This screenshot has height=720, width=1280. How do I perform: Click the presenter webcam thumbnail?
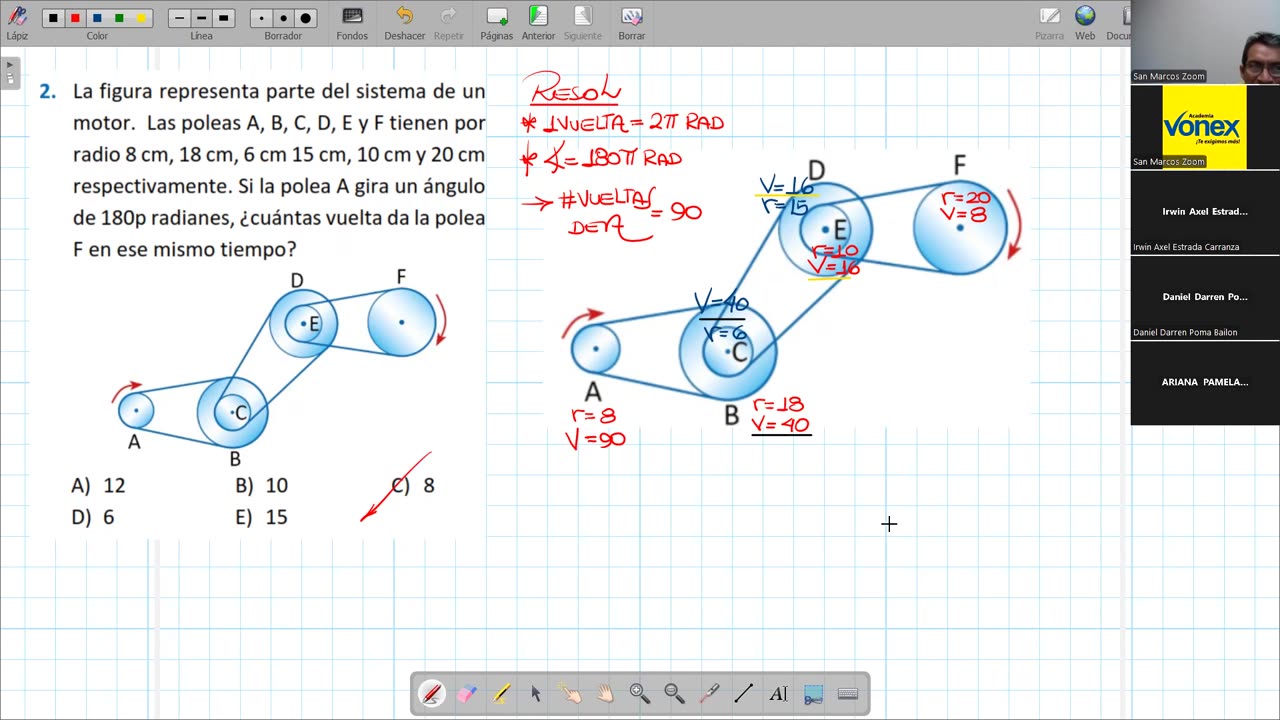(1205, 42)
